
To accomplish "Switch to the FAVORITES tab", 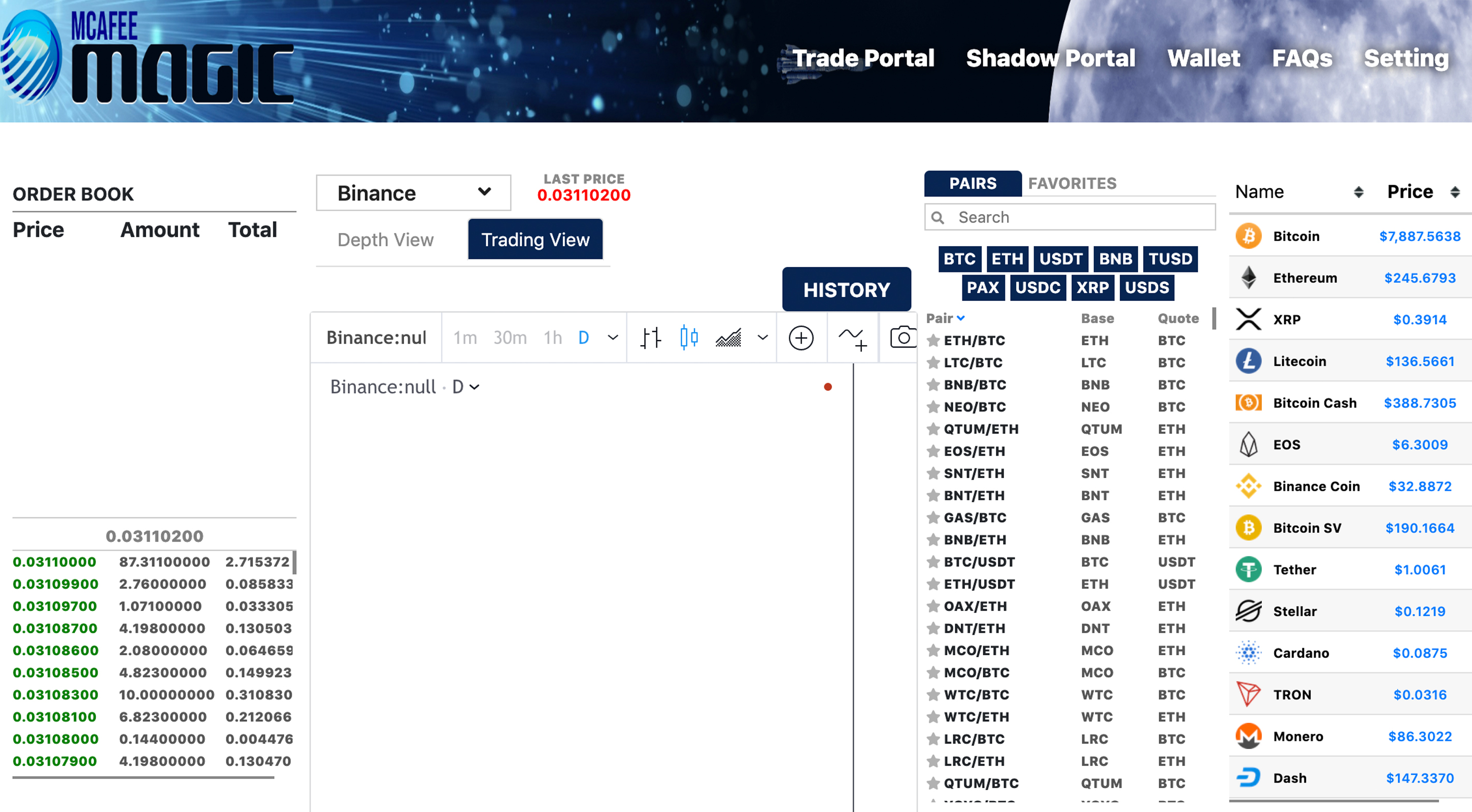I will click(x=1072, y=183).
